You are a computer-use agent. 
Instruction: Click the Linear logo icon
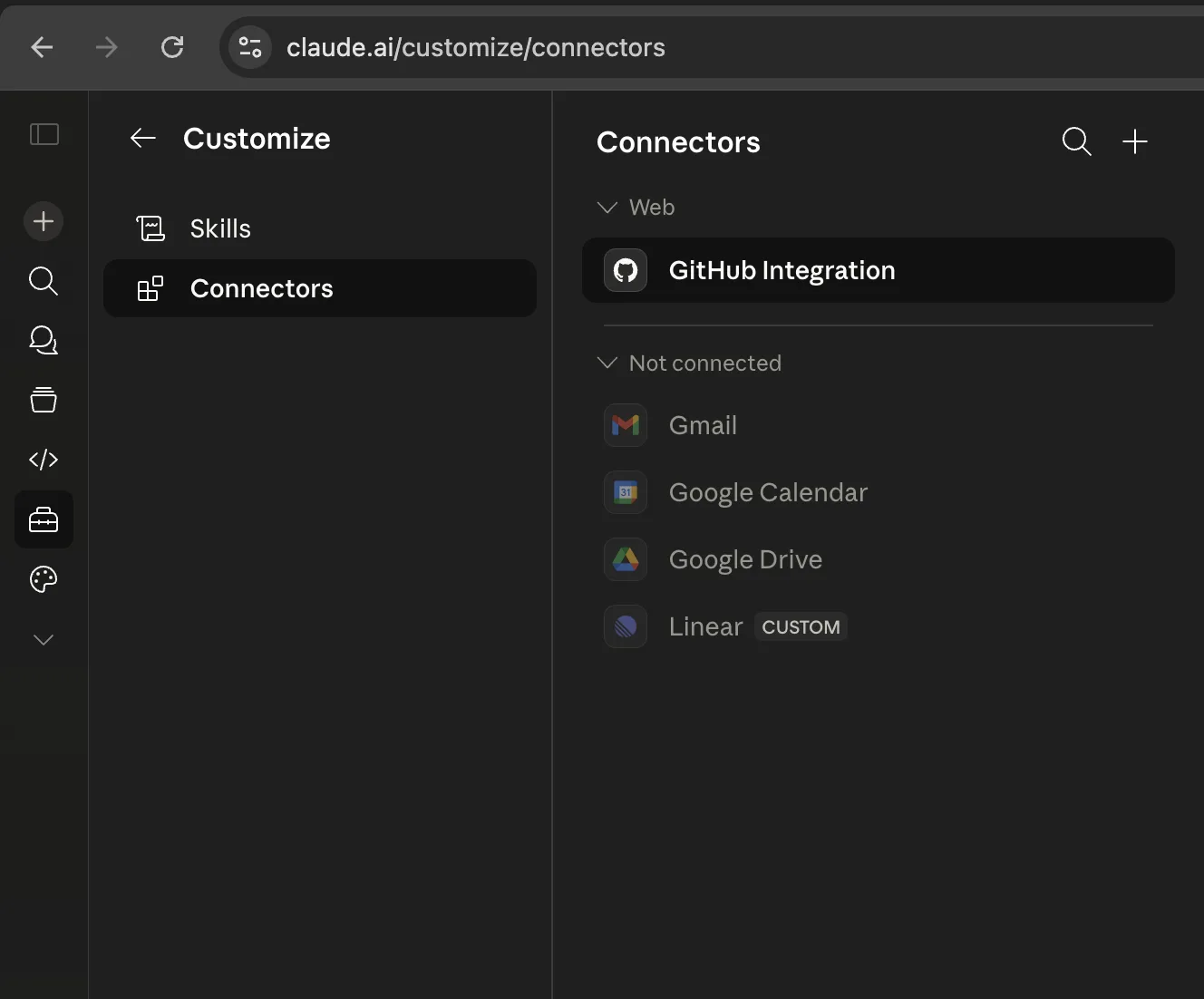pyautogui.click(x=626, y=626)
